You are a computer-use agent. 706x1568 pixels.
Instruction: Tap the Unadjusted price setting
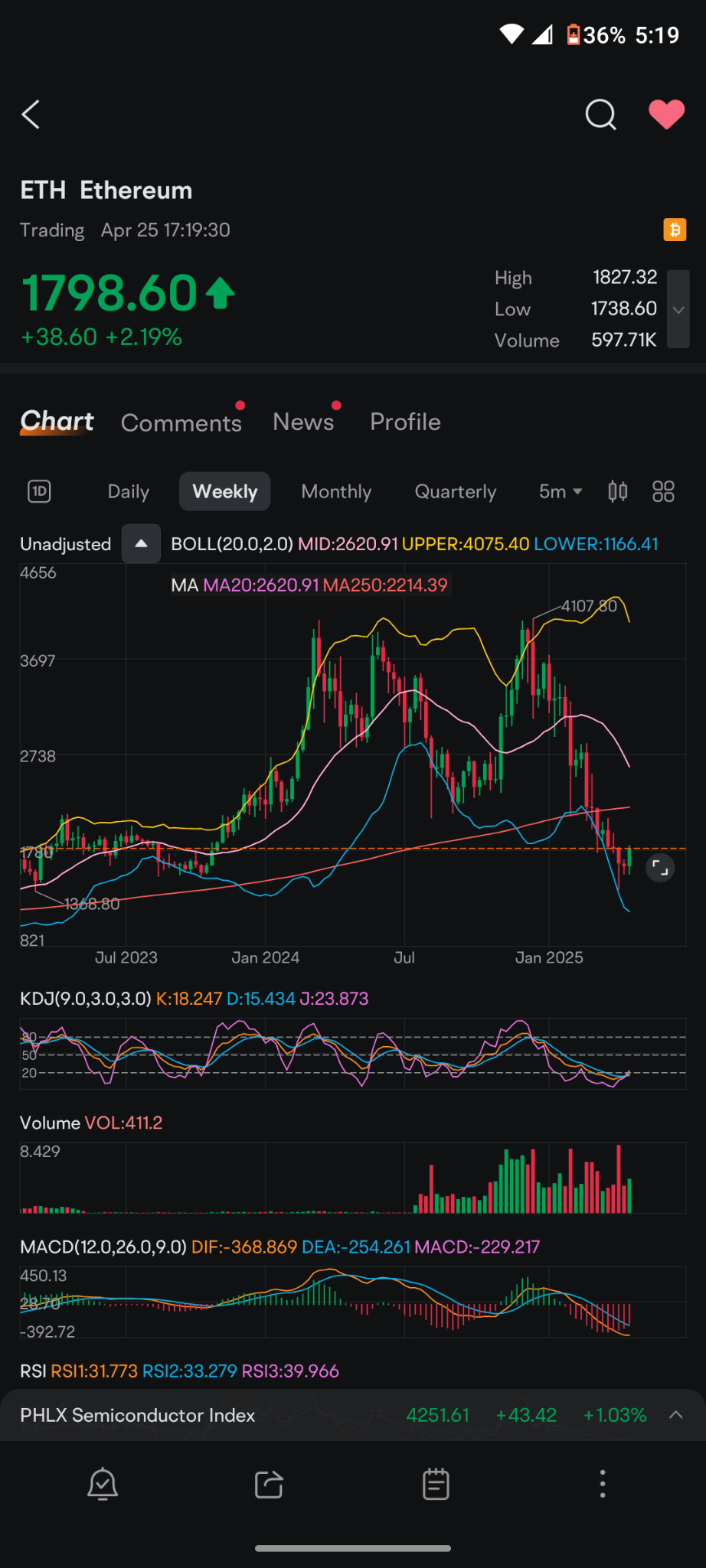(66, 544)
